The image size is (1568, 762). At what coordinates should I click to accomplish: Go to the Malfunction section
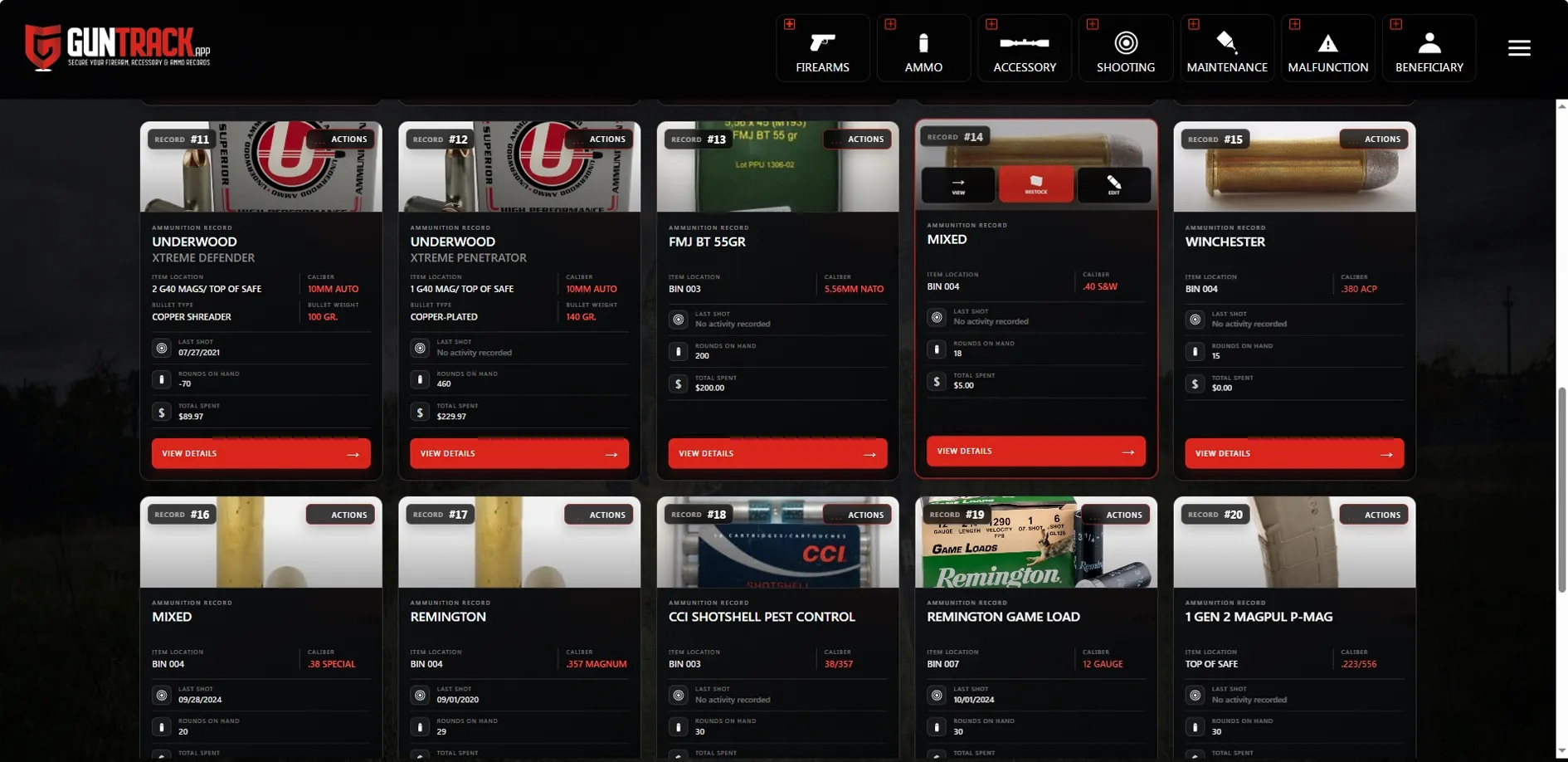tap(1328, 48)
